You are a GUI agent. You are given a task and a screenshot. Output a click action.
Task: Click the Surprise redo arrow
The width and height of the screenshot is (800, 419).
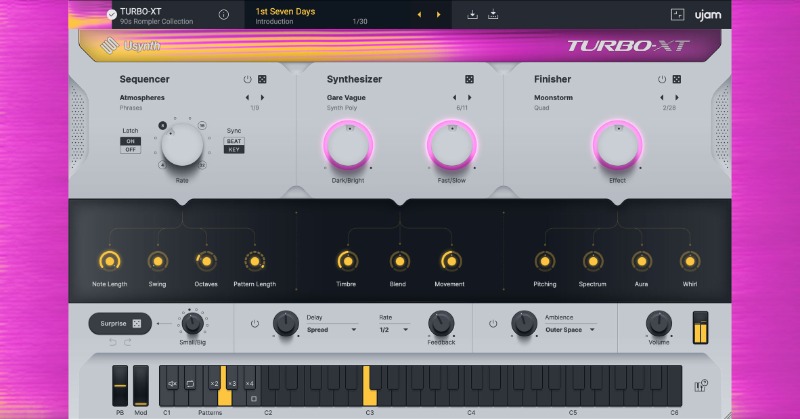pos(128,342)
